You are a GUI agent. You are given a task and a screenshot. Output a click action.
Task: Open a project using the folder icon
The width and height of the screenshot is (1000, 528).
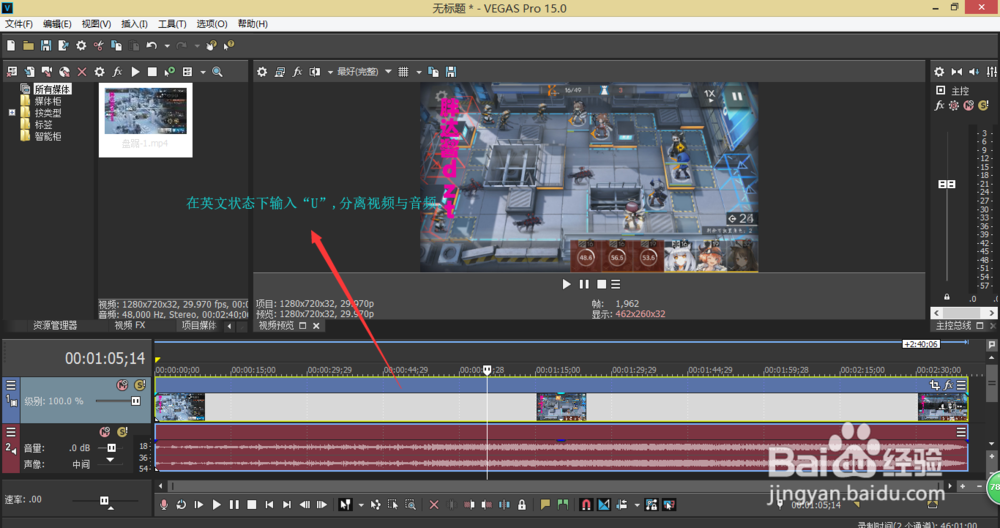click(28, 45)
